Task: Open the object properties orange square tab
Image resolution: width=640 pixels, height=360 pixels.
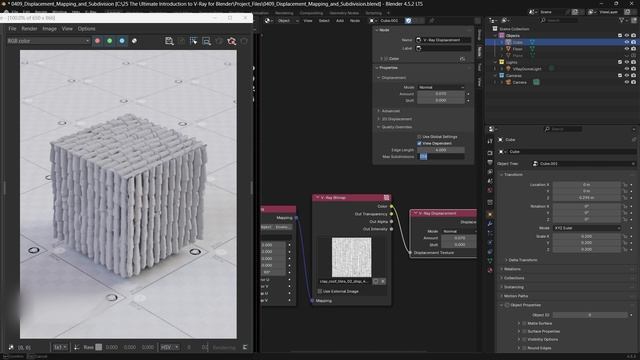Action: pyautogui.click(x=490, y=214)
